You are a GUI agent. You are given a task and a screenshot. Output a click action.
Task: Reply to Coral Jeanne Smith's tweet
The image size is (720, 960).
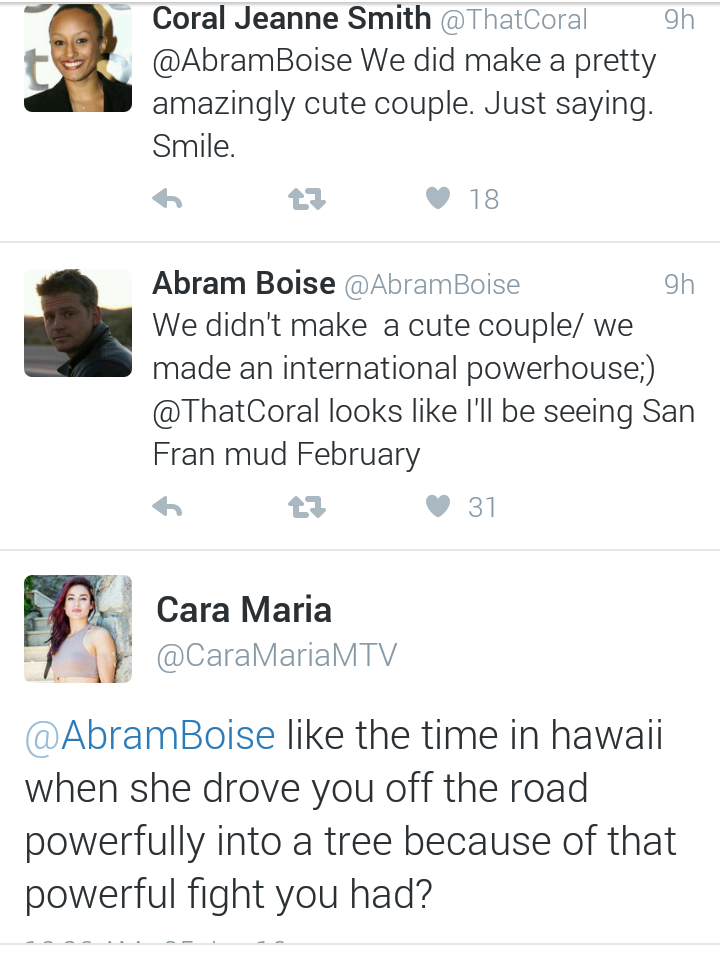(x=167, y=199)
